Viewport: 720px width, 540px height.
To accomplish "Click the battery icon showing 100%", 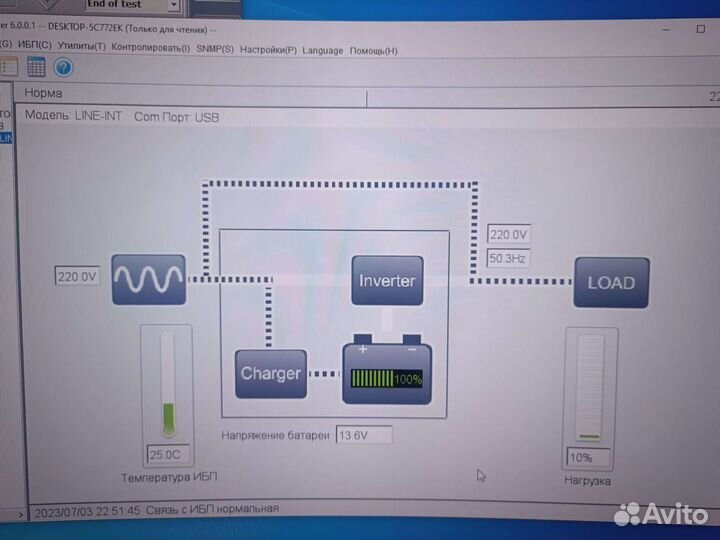I will click(x=387, y=374).
